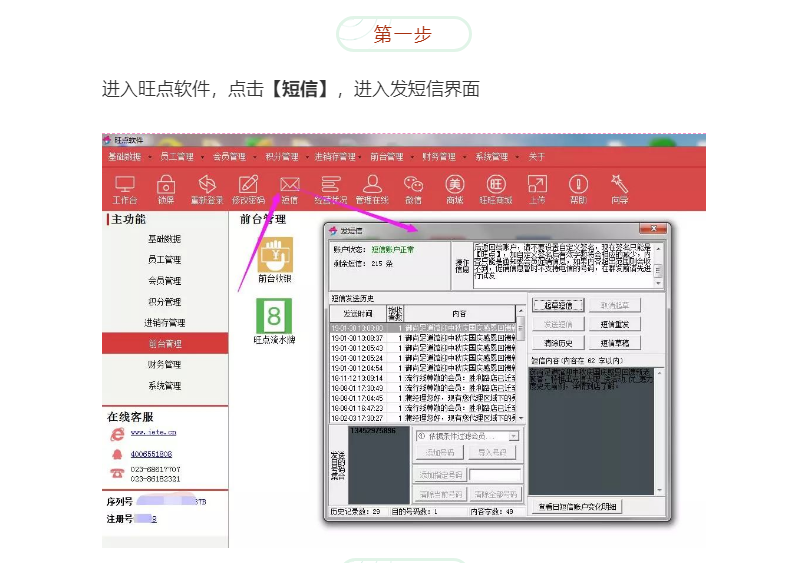Click the 导入号码 button
Screen dimensions: 800x563
pos(492,452)
